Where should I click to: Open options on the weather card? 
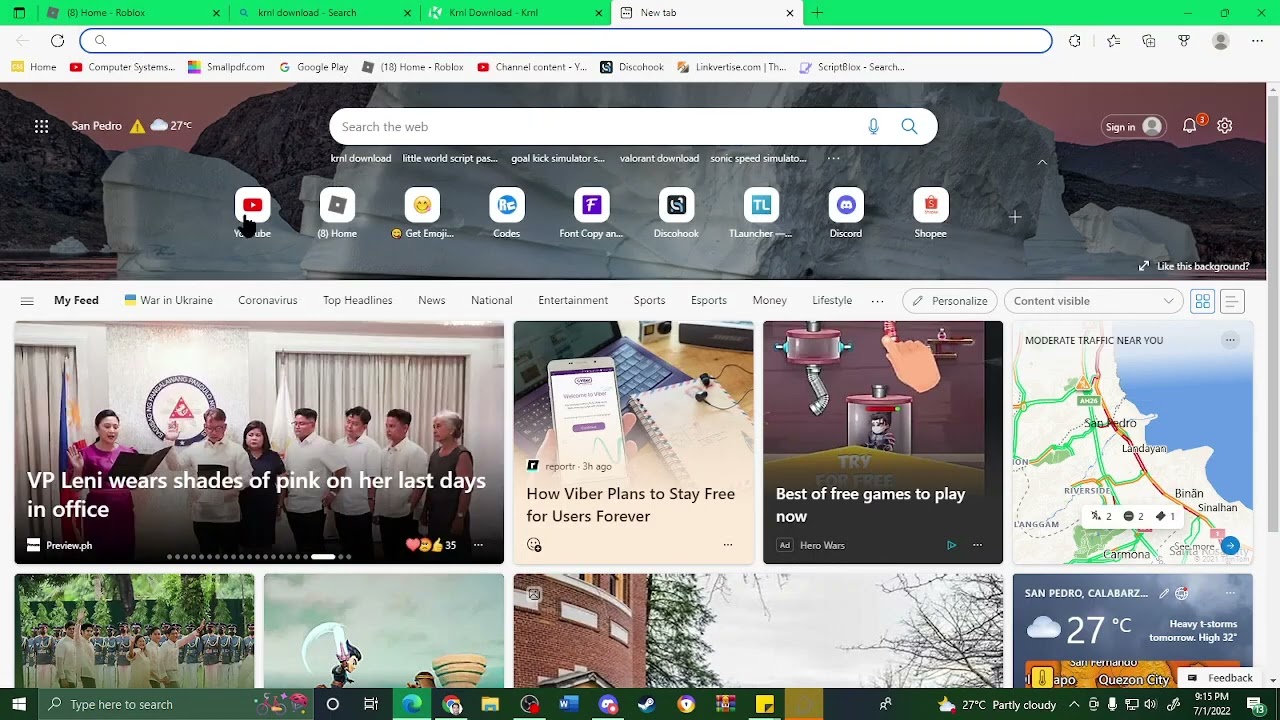(x=1230, y=593)
